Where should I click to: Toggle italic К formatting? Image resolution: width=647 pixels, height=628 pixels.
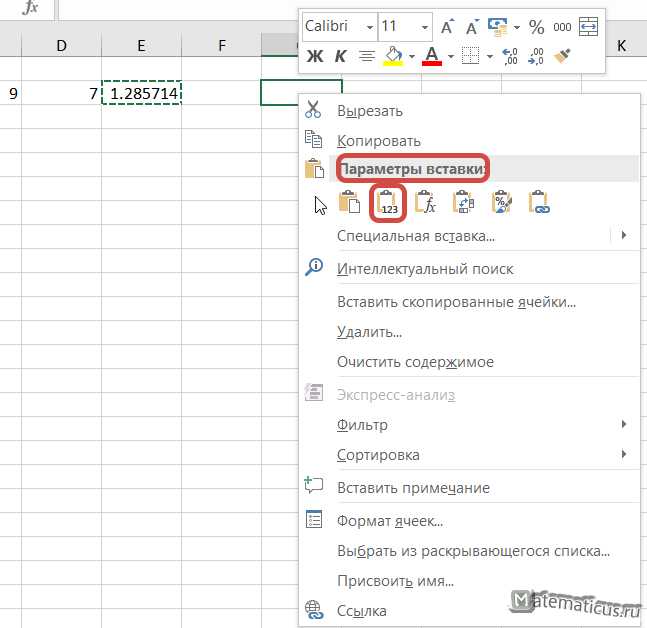[340, 56]
